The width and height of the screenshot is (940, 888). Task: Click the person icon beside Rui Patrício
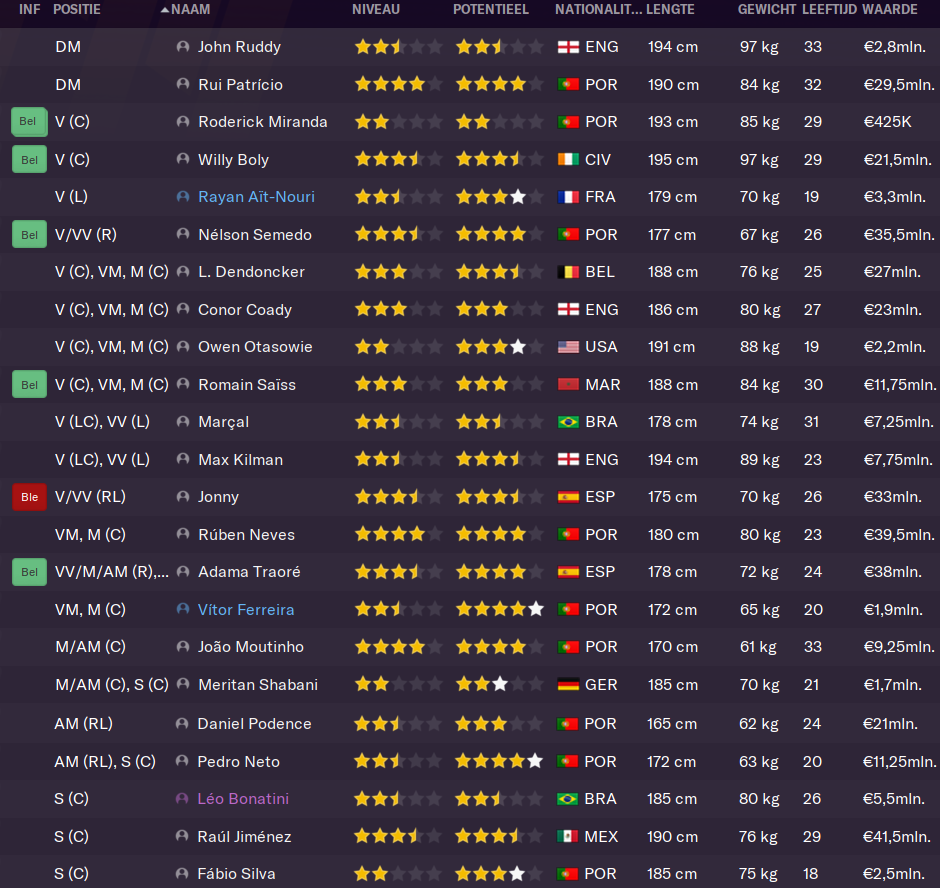(183, 85)
